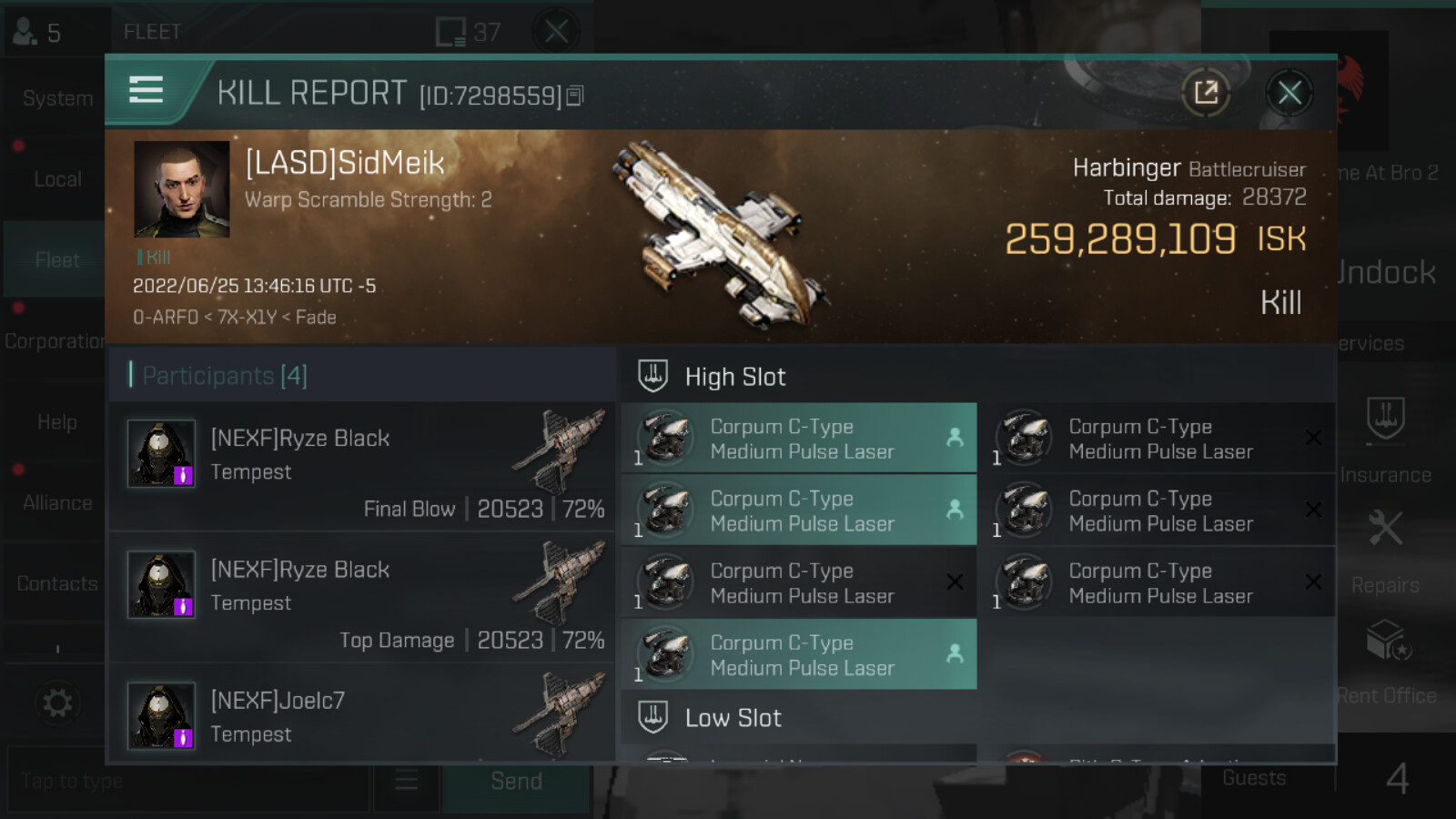Image resolution: width=1456 pixels, height=819 pixels.
Task: Click the bottom highlighted Corpum C-Type laser
Action: point(799,654)
